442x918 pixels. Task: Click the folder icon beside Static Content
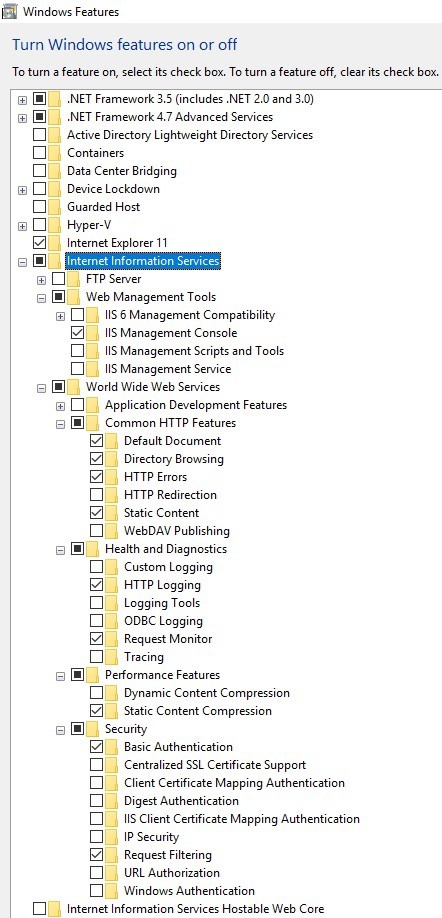[x=111, y=513]
